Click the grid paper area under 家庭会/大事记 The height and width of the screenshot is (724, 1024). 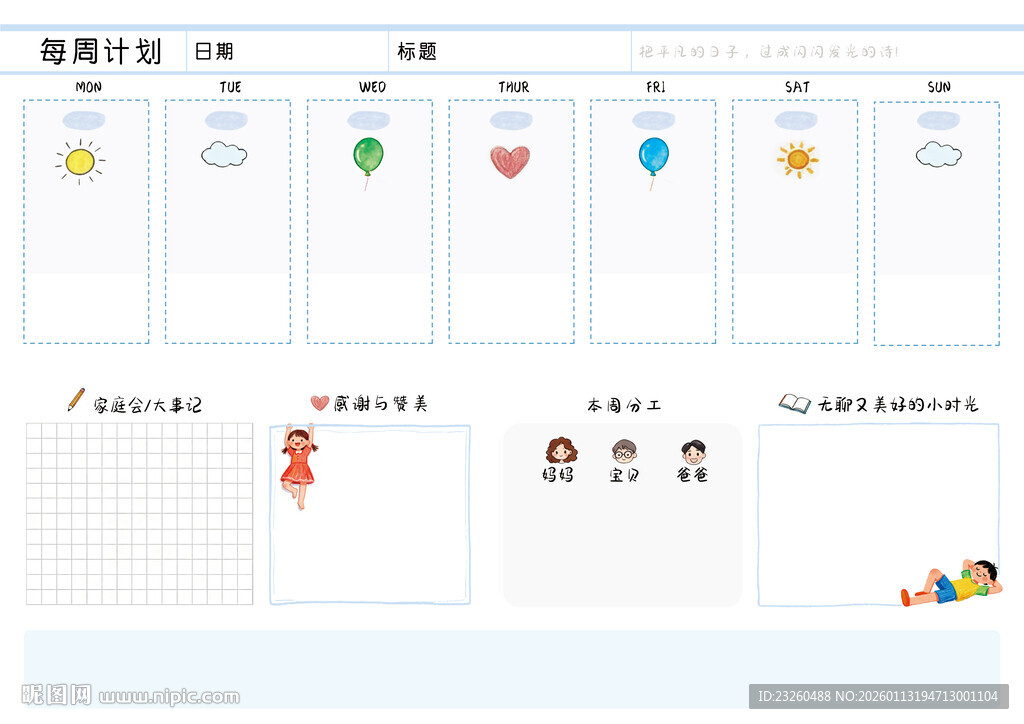[x=139, y=514]
